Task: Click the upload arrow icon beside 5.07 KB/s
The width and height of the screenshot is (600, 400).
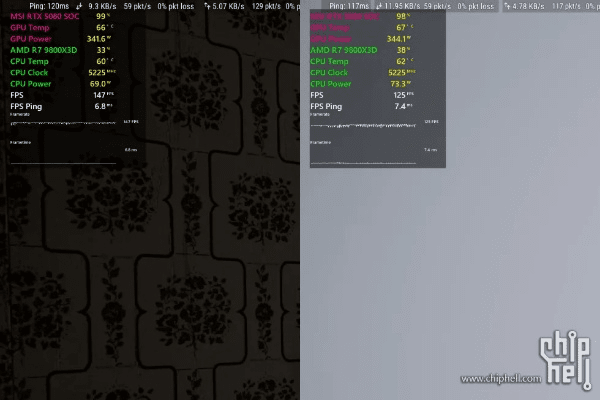Action: pyautogui.click(x=207, y=6)
